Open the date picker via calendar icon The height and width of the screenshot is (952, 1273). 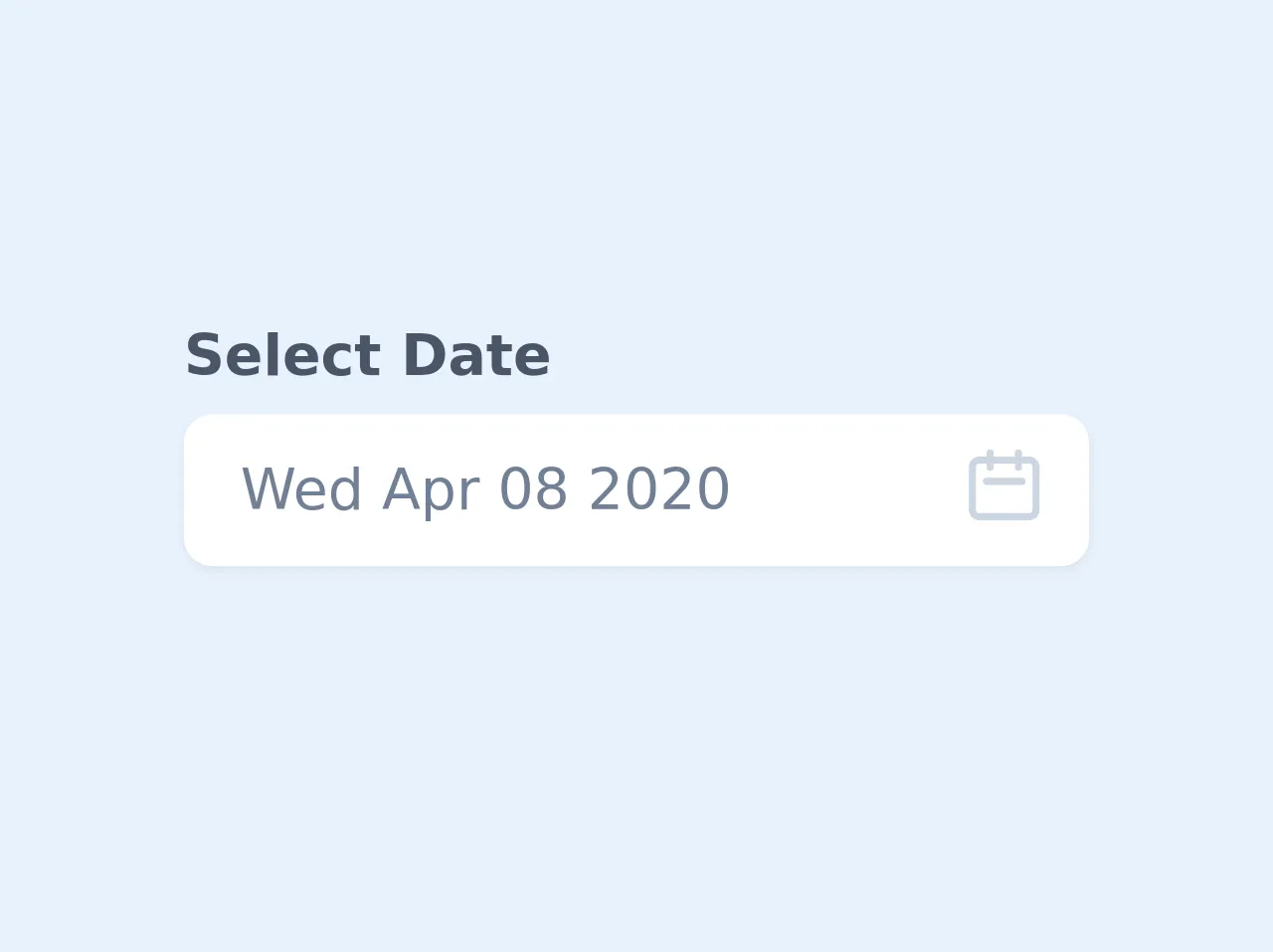pyautogui.click(x=1003, y=485)
